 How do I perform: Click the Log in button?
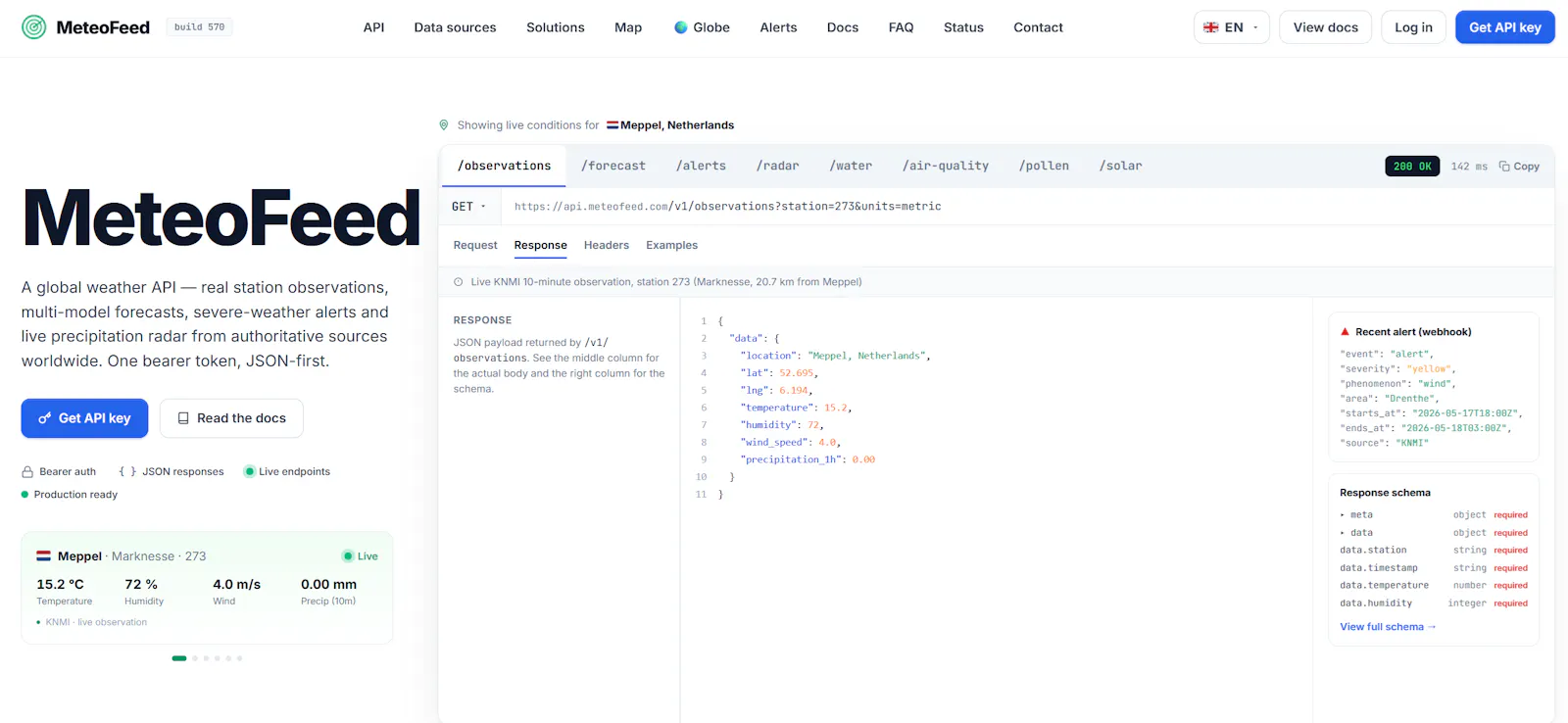click(x=1413, y=27)
